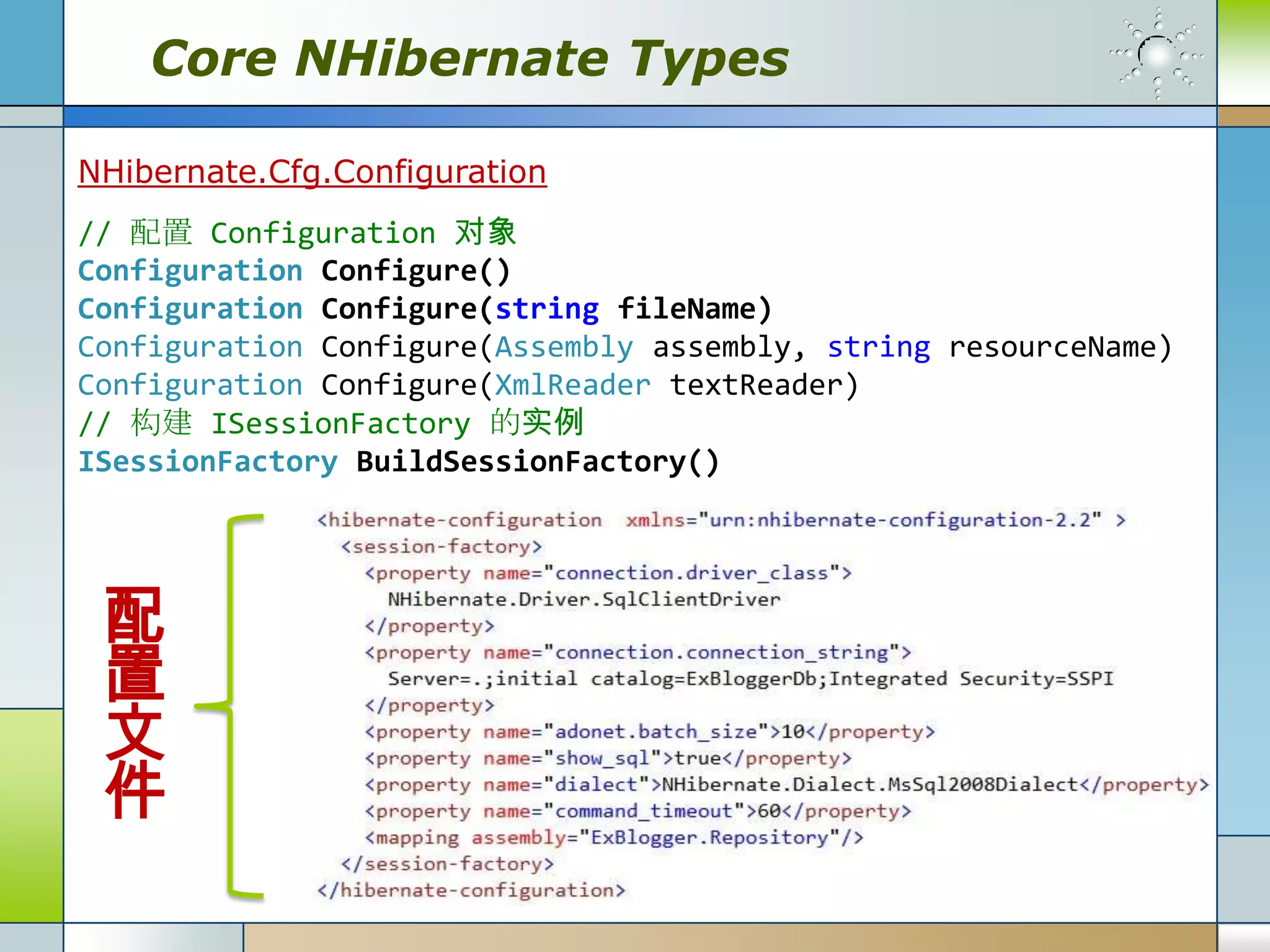Click the 'Configure(string fileName)' line
Viewport: 1270px width, 952px height.
point(425,309)
